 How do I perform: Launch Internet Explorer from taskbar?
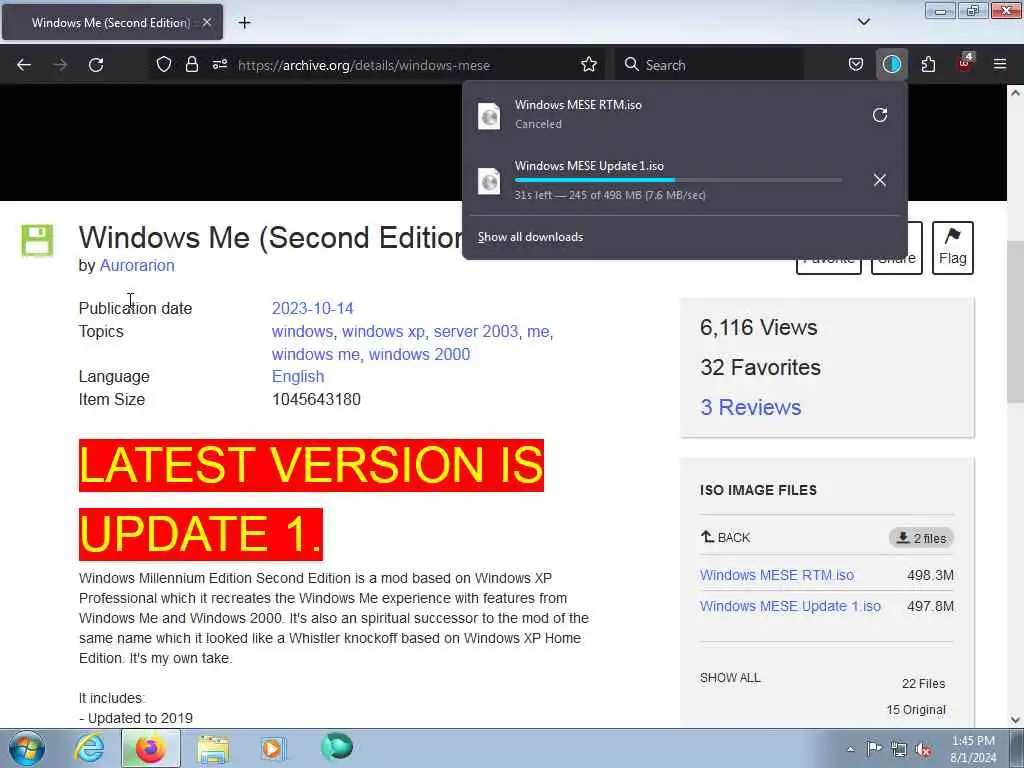[x=89, y=748]
